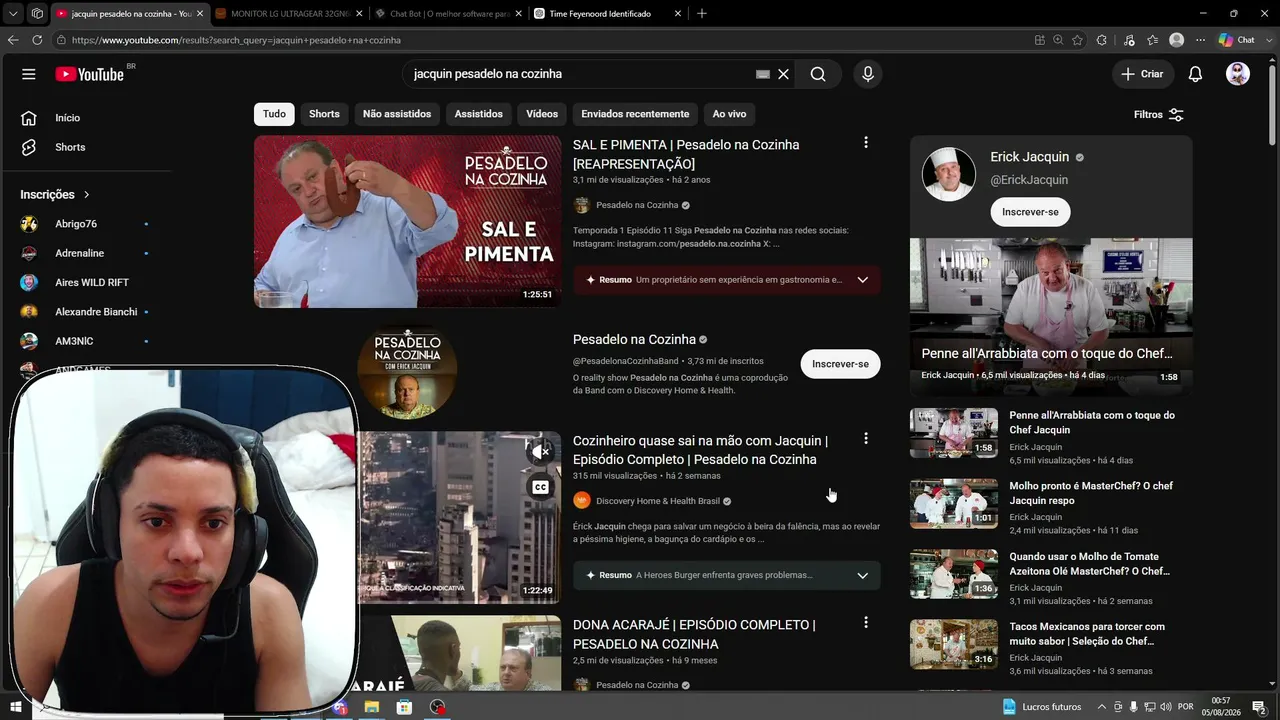Viewport: 1280px width, 720px height.
Task: Open the DONA ACARAJÉ episode title
Action: (x=694, y=634)
